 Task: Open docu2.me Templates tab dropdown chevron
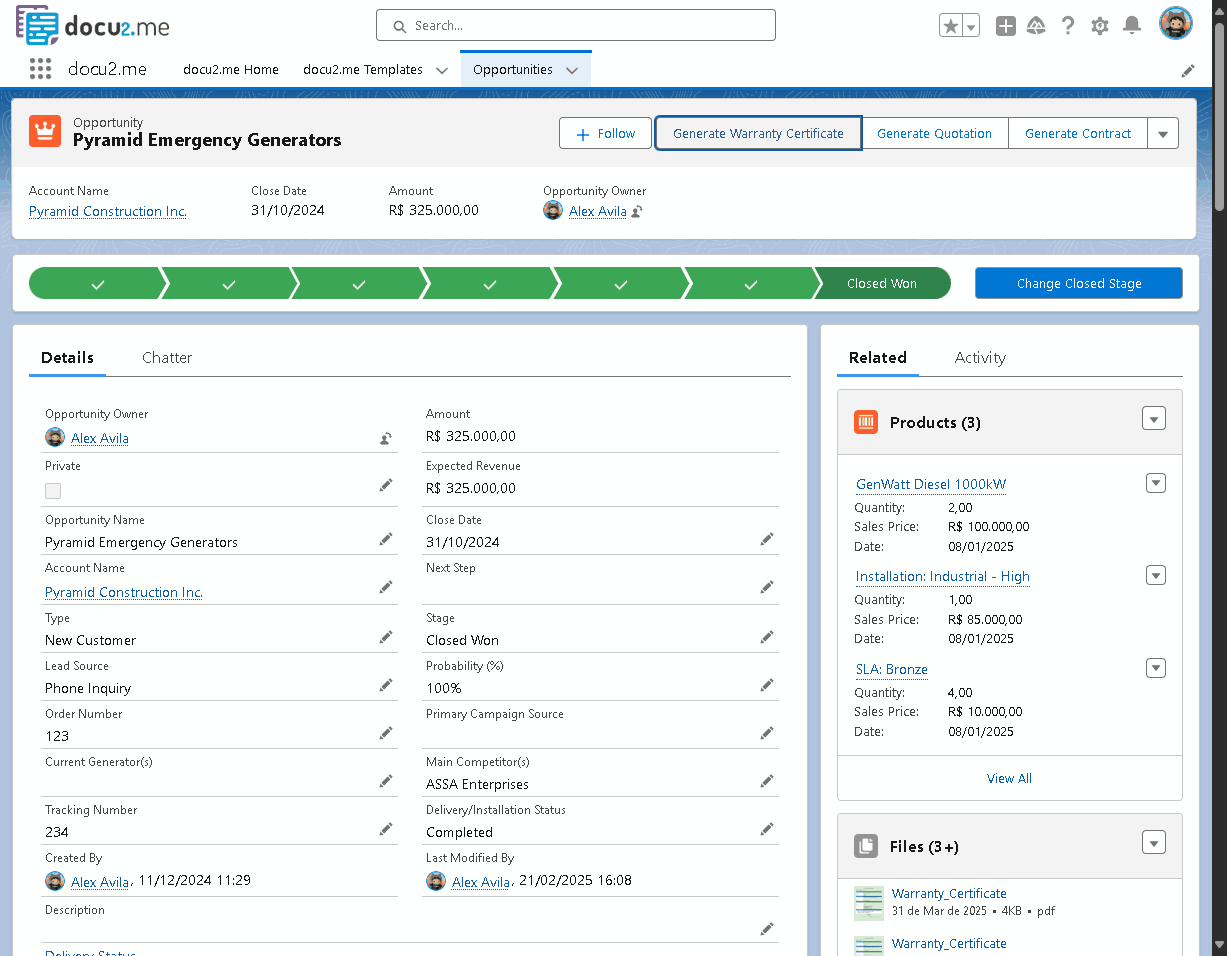tap(442, 70)
